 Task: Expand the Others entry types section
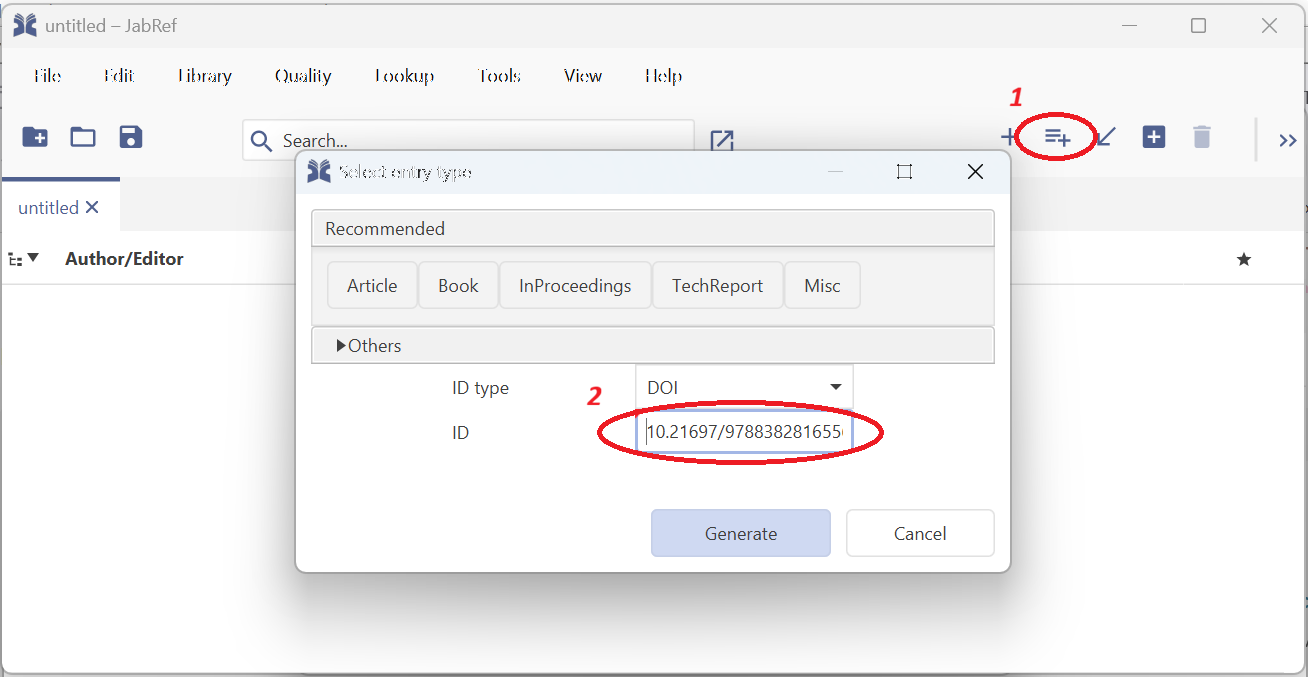pos(369,346)
